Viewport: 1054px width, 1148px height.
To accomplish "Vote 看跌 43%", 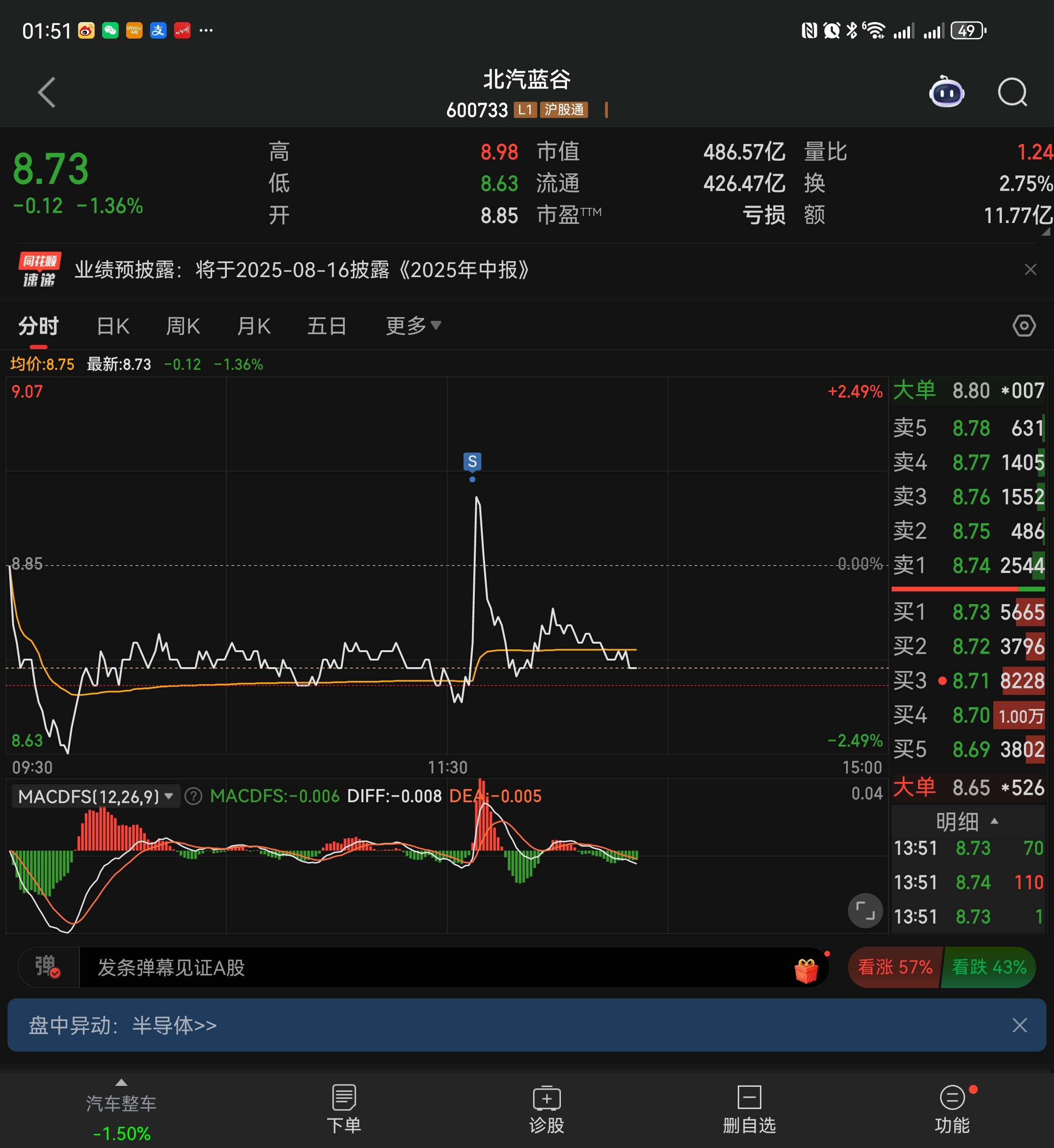I will click(989, 967).
